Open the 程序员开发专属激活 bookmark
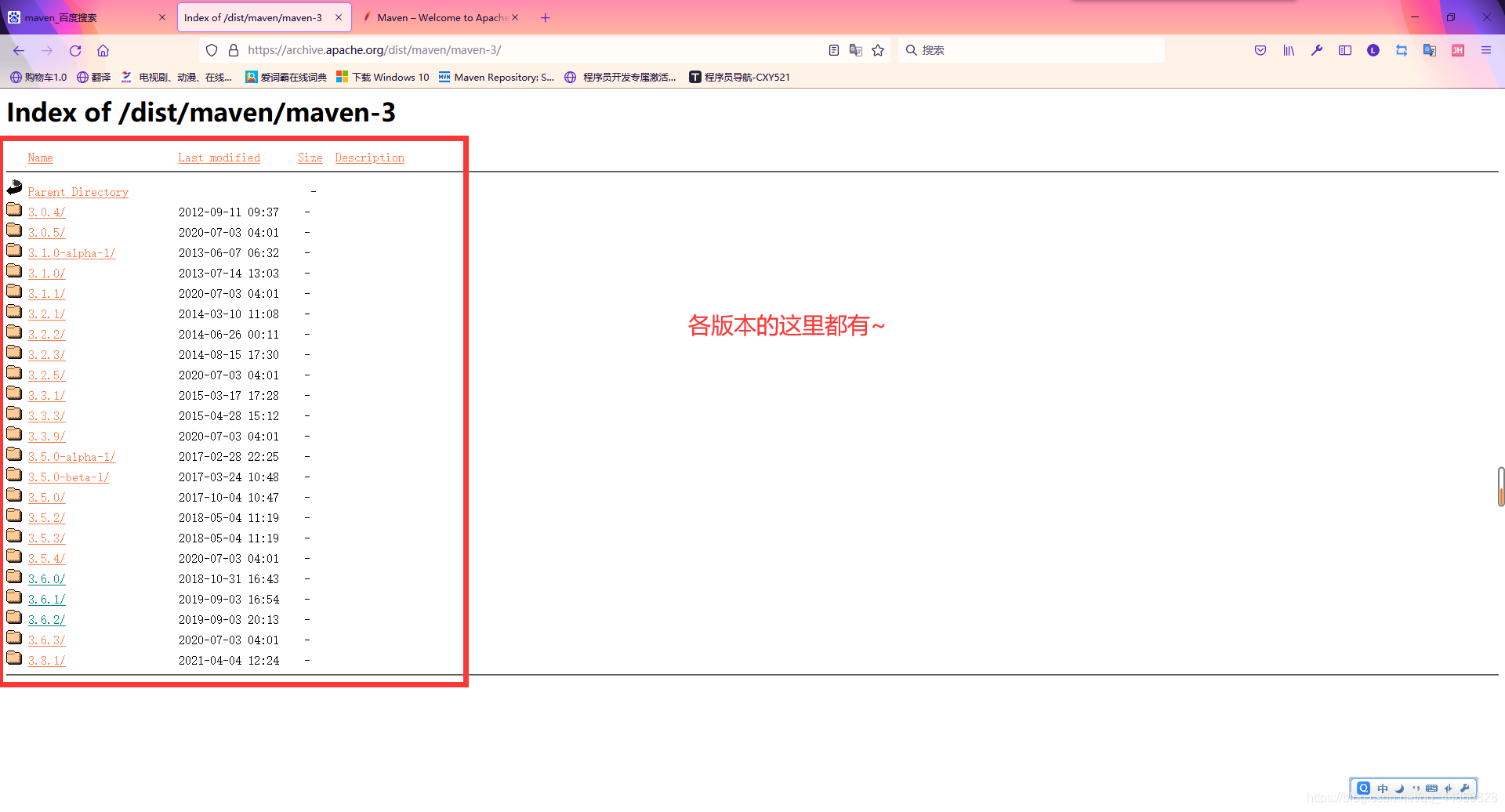The width and height of the screenshot is (1505, 812). pos(621,77)
